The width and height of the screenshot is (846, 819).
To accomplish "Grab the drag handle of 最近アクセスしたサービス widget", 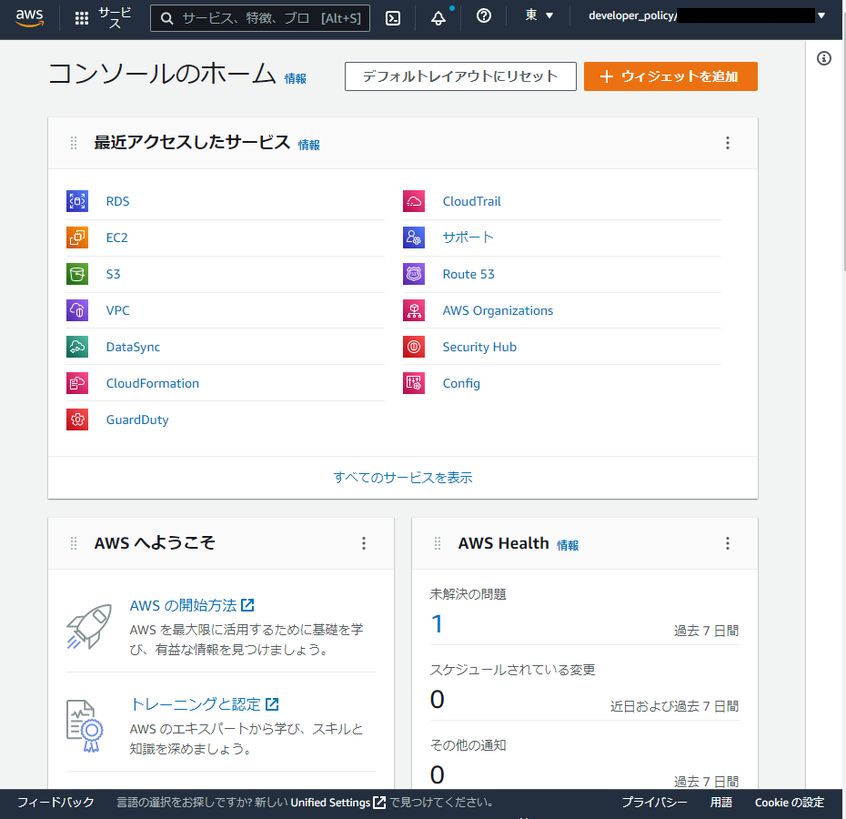I will [x=74, y=143].
